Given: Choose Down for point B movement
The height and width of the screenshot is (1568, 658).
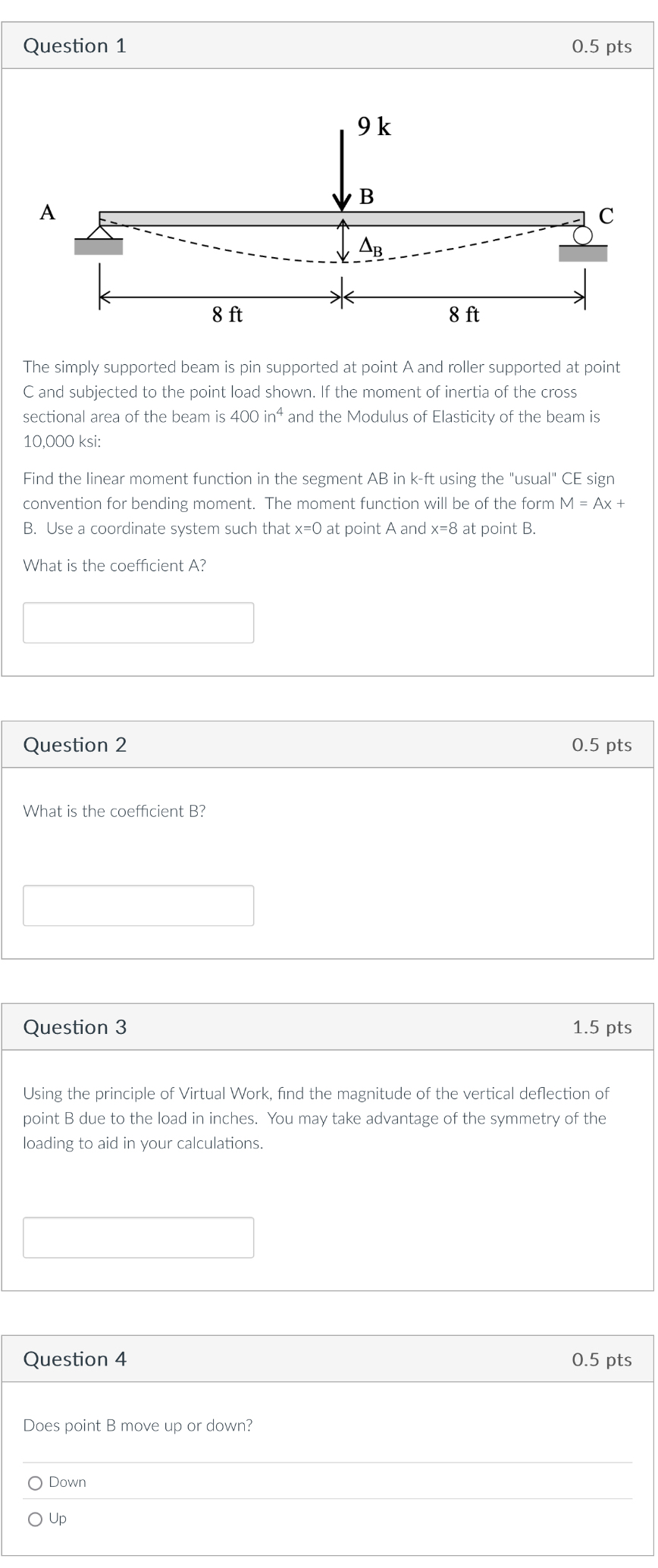Looking at the screenshot, I should click(x=35, y=1482).
